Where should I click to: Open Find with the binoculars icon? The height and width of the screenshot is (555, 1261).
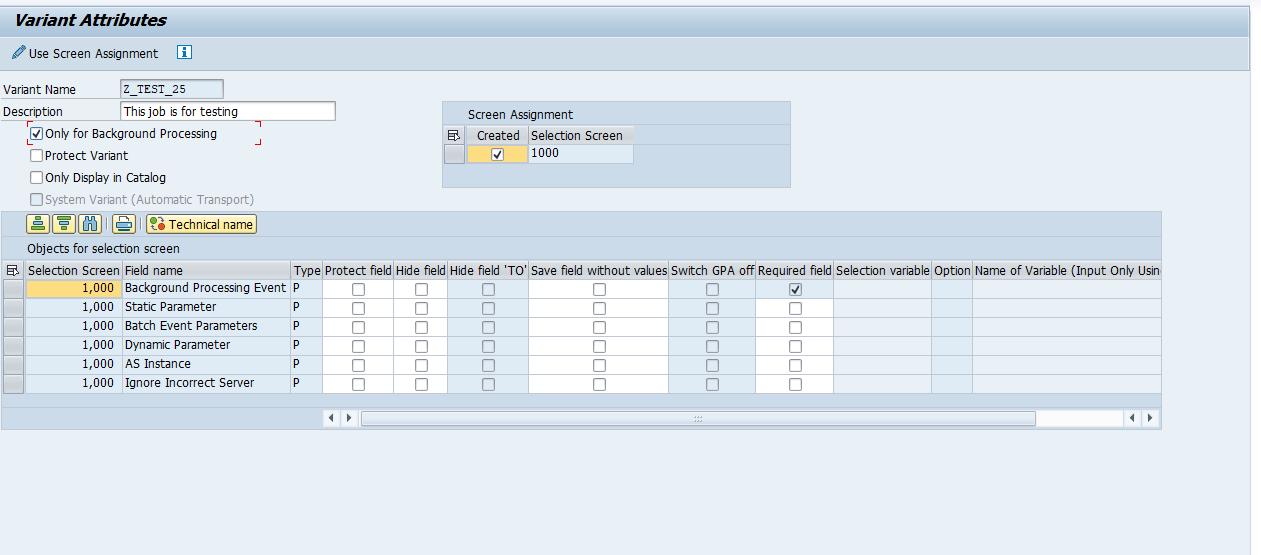[x=91, y=224]
